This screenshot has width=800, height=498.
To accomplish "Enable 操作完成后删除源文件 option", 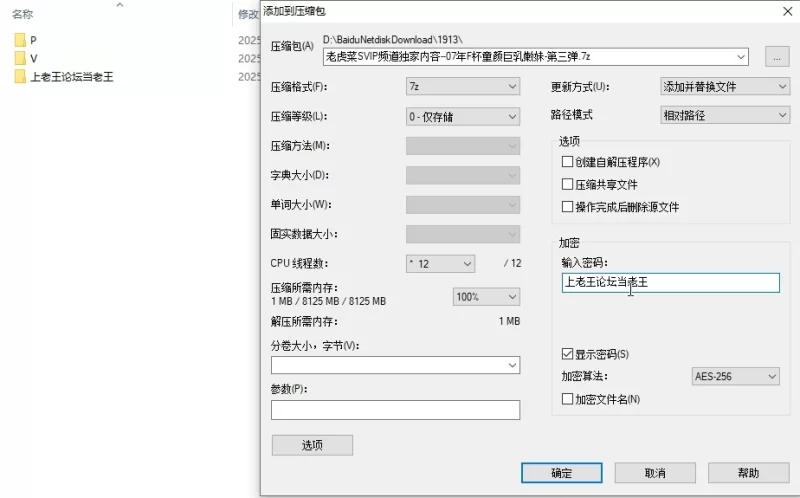I will [x=568, y=207].
